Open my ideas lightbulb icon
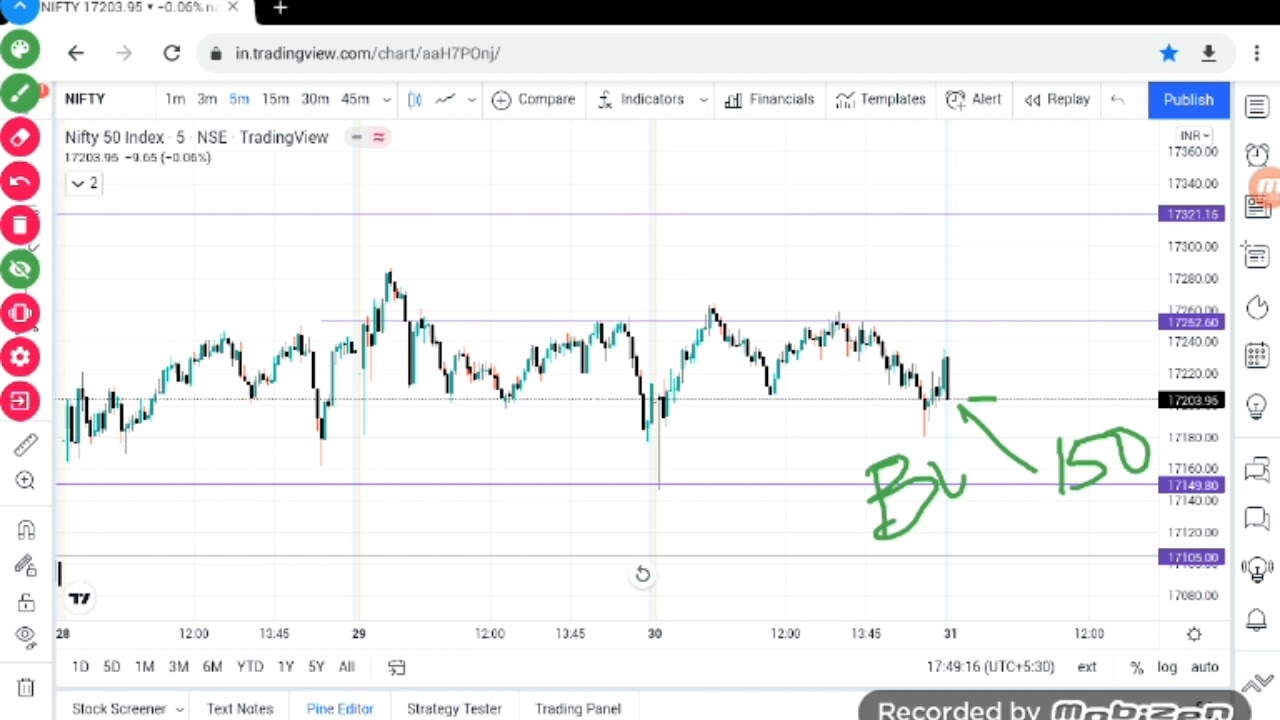The width and height of the screenshot is (1280, 720). (1257, 405)
